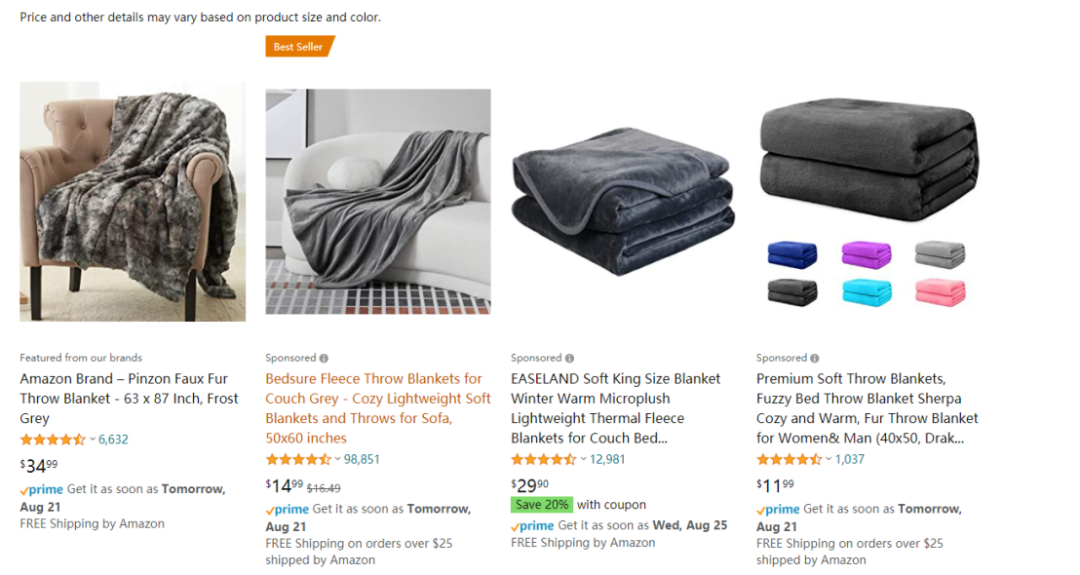Expand rating breakdown arrow next to 12,981
Viewport: 1080px width, 575px height.
(x=583, y=459)
